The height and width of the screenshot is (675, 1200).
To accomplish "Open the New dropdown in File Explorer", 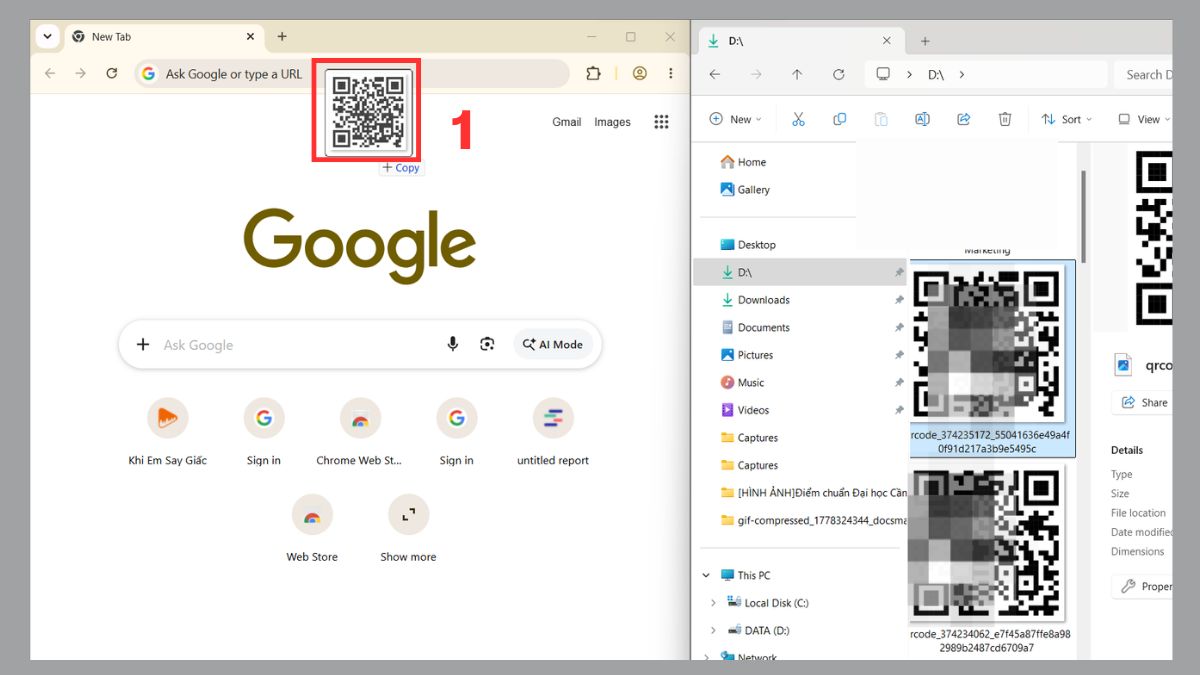I will [x=736, y=119].
